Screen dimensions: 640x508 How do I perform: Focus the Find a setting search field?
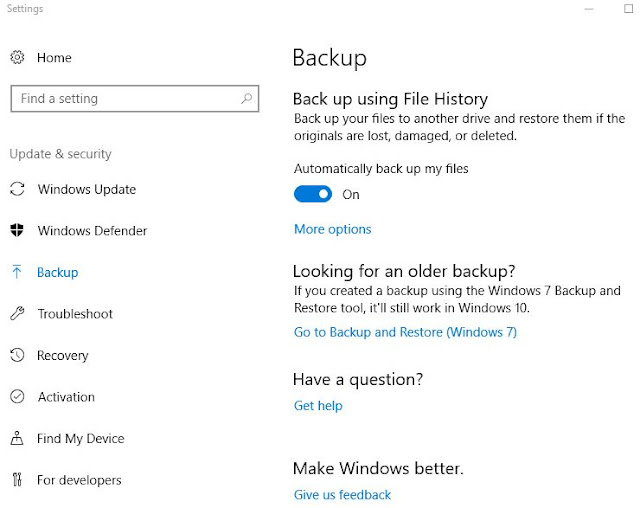pos(135,98)
